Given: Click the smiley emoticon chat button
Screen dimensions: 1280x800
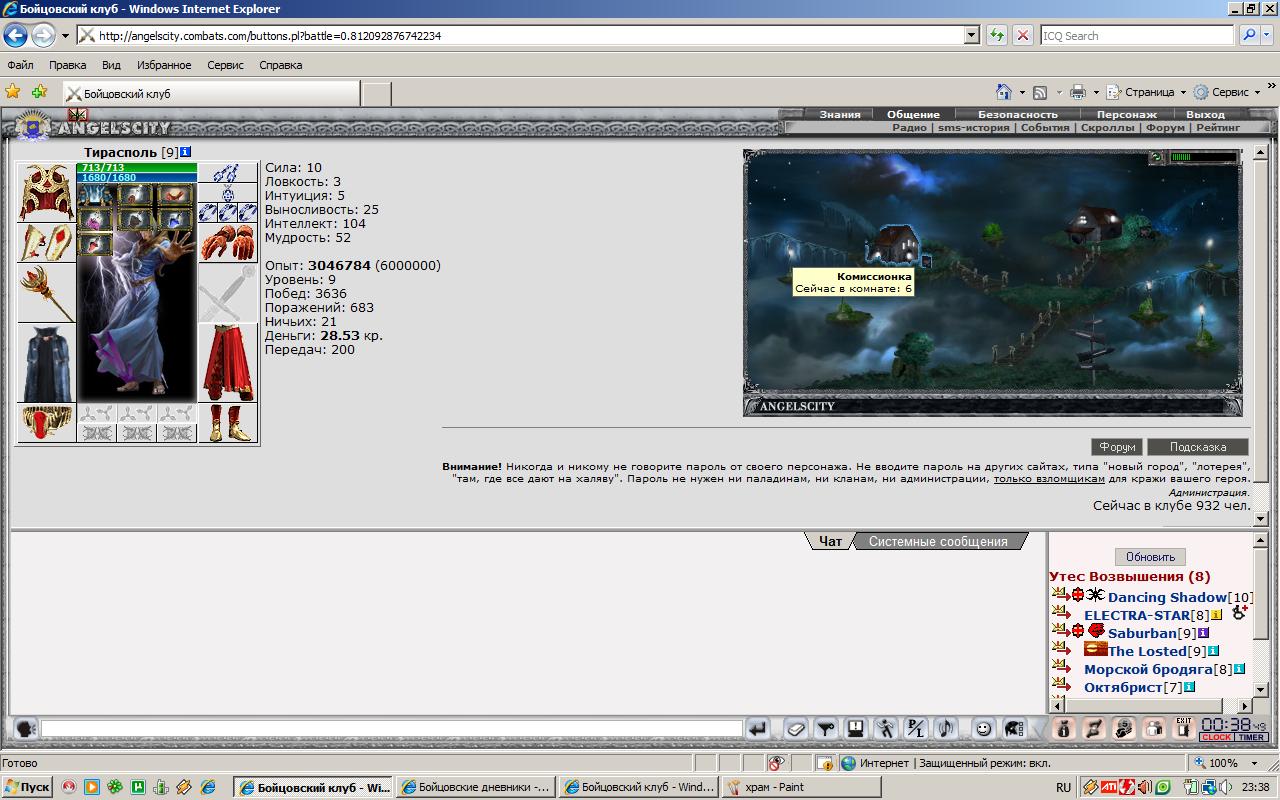Looking at the screenshot, I should click(983, 729).
